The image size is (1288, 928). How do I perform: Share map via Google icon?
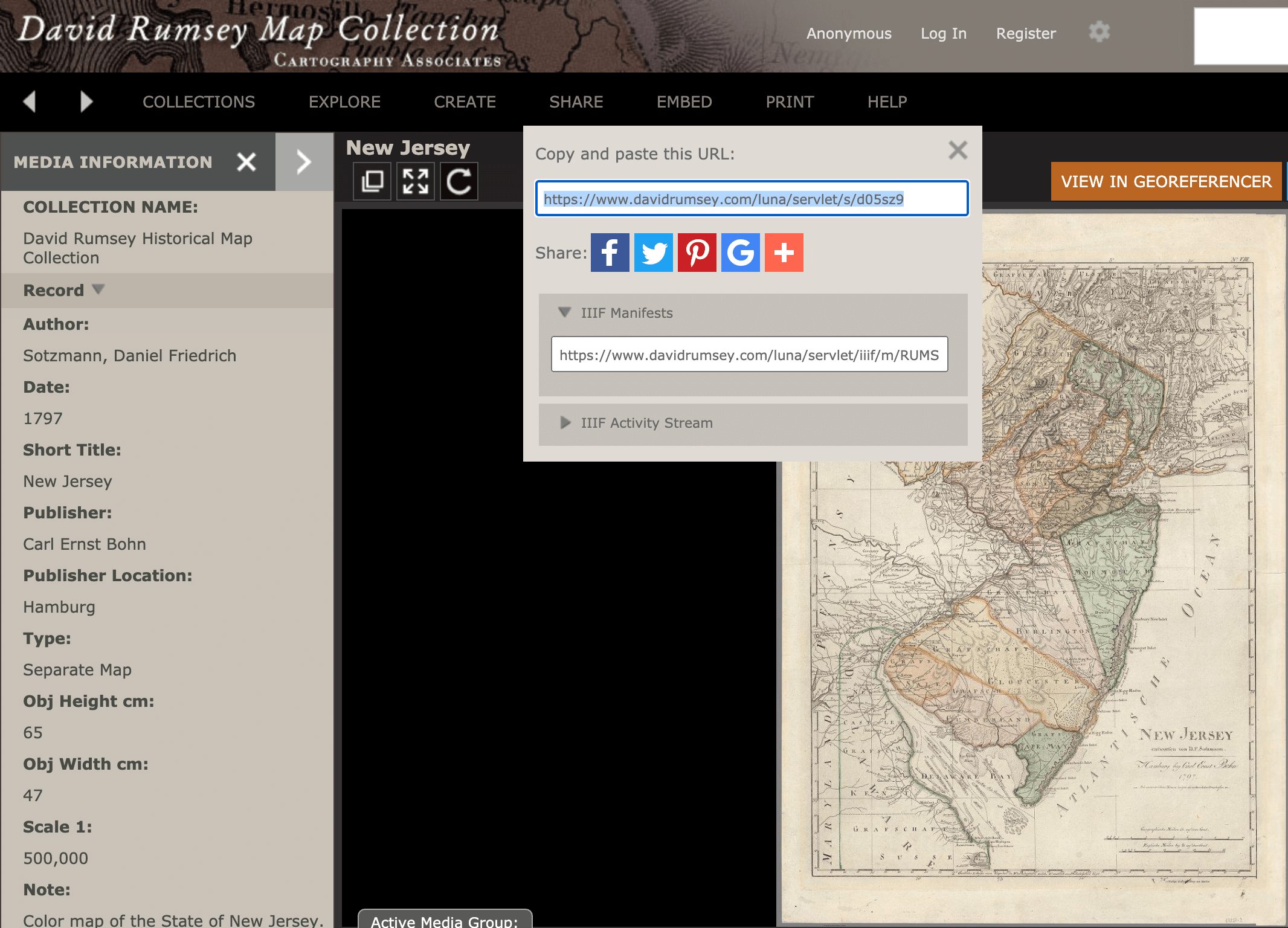pos(741,253)
